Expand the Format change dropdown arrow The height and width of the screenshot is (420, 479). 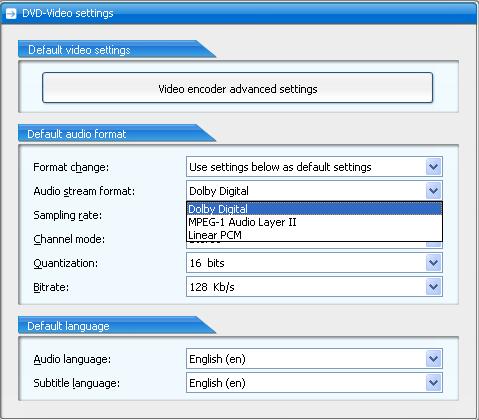pos(433,167)
